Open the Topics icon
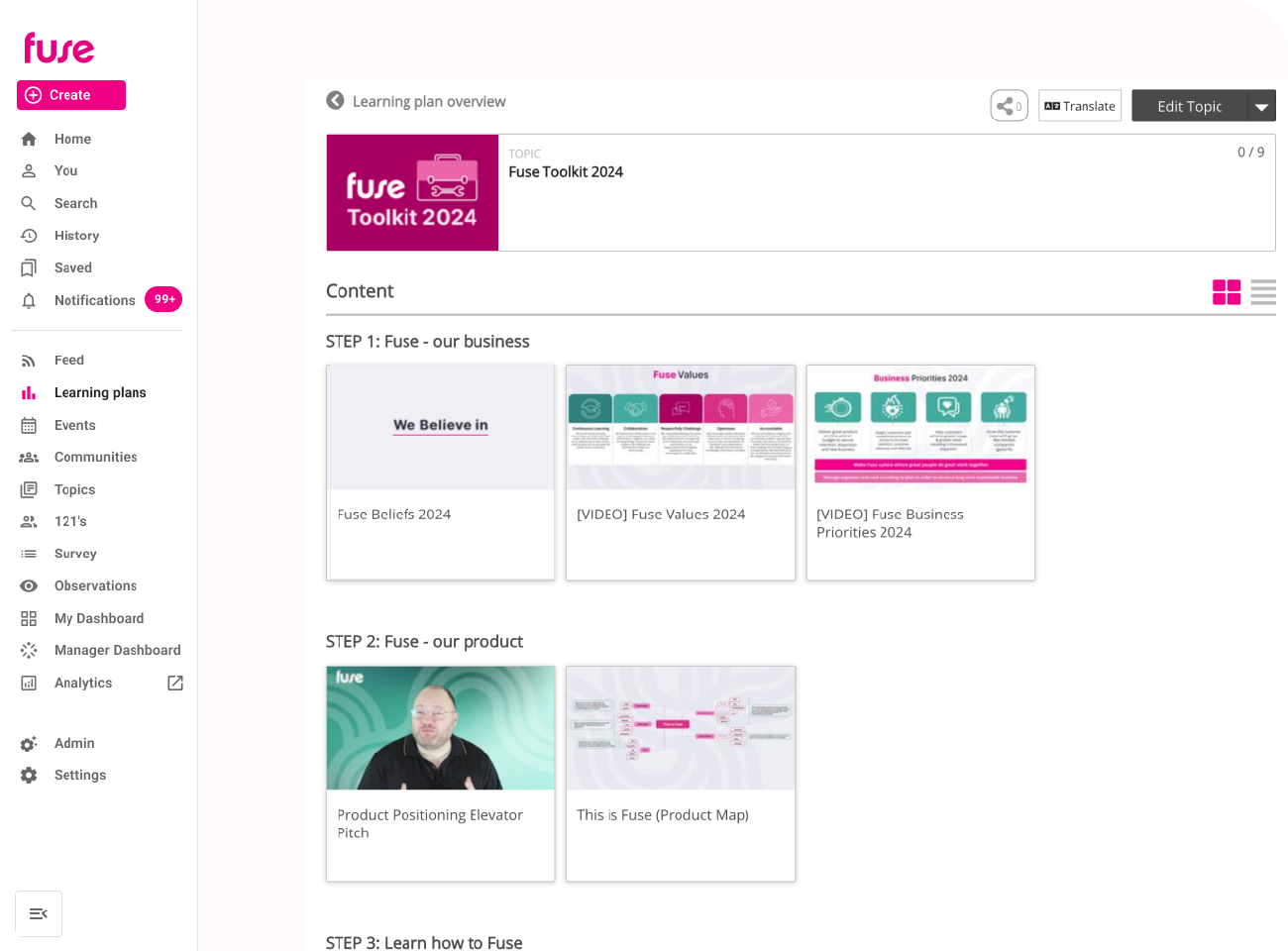1288x951 pixels. click(29, 490)
